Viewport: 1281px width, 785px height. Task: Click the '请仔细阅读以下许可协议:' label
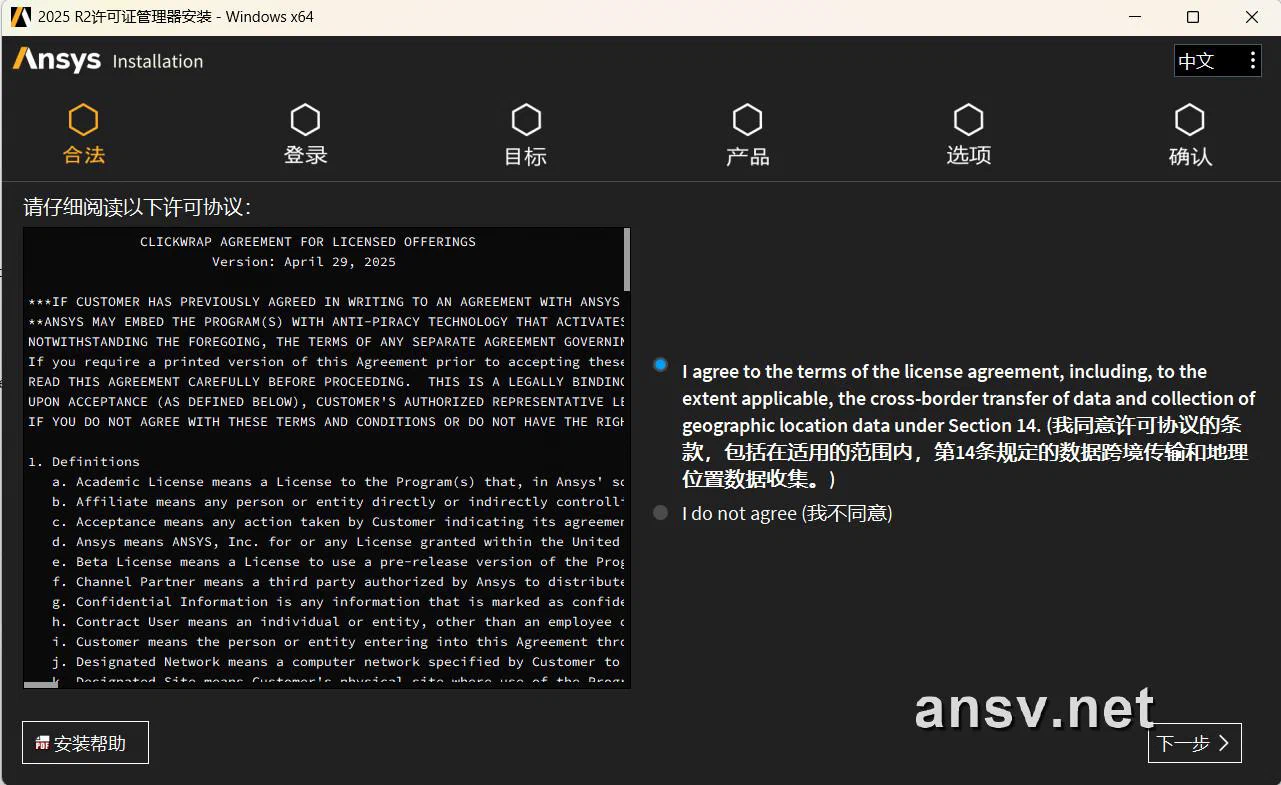coord(137,207)
